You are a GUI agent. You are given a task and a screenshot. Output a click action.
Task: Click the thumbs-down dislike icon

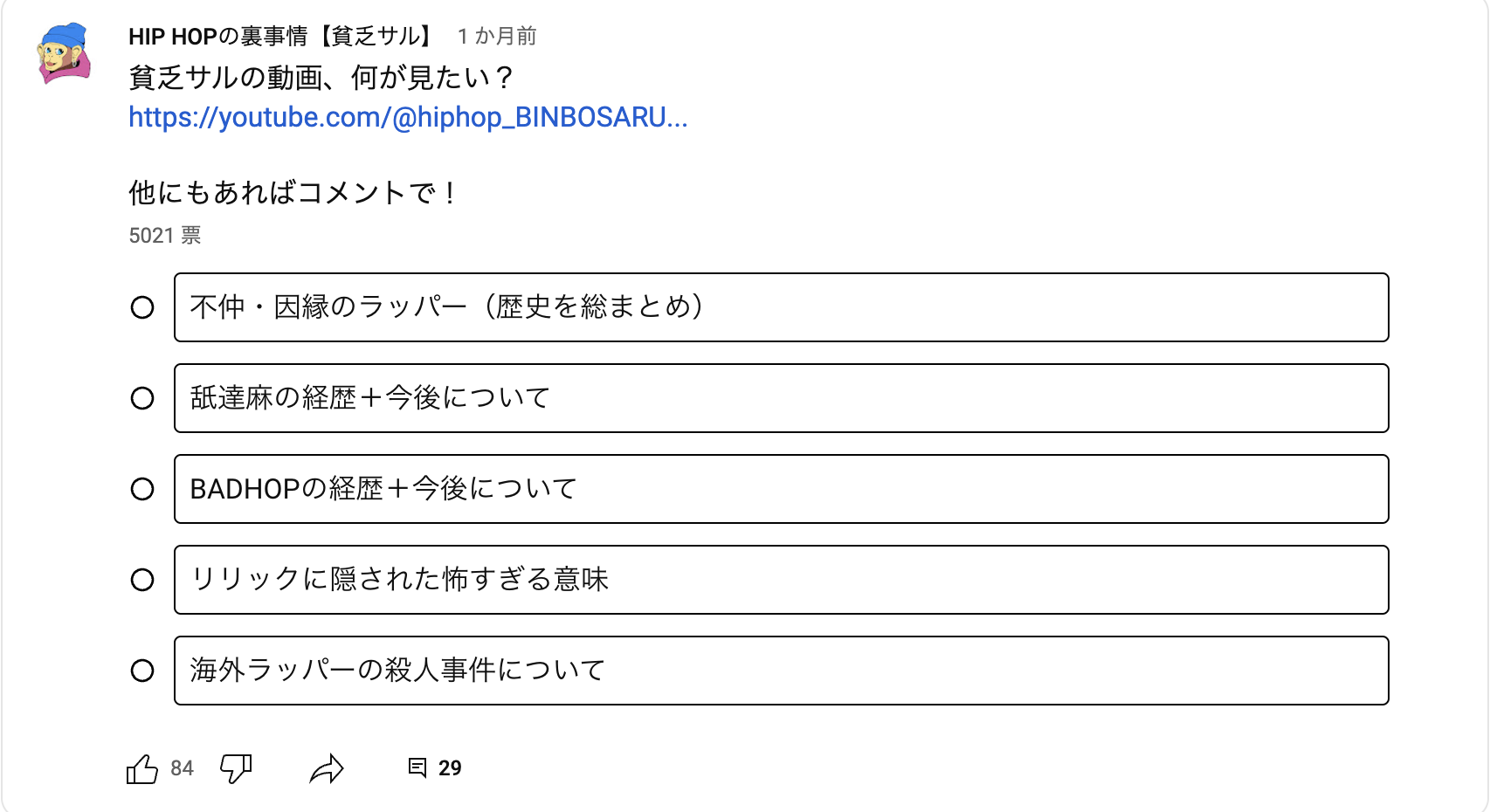pos(236,768)
